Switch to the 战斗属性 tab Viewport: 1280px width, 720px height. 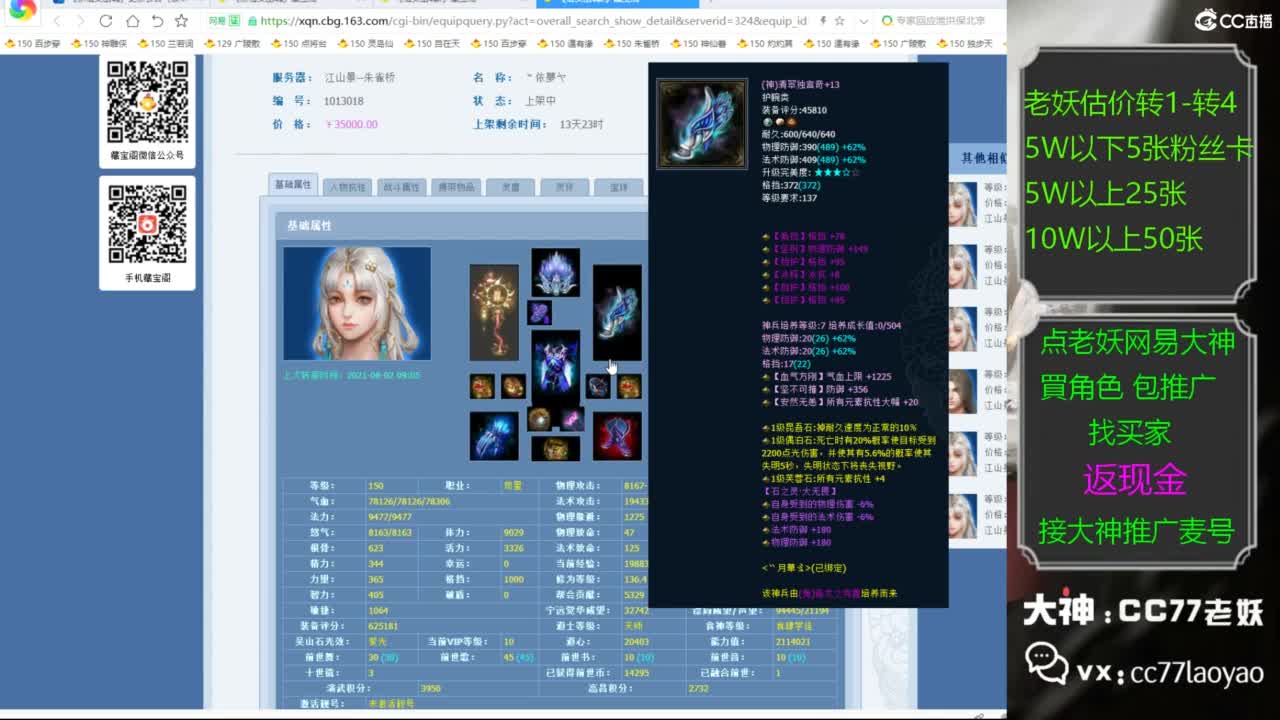(x=402, y=187)
